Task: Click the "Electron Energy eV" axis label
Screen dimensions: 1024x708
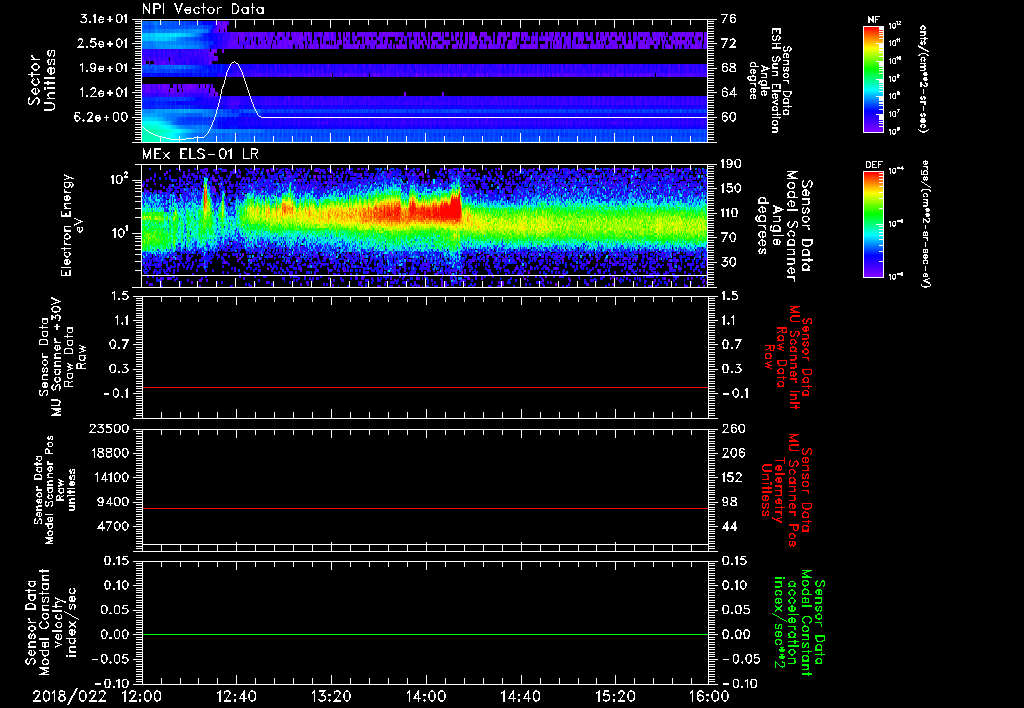Action: click(72, 225)
